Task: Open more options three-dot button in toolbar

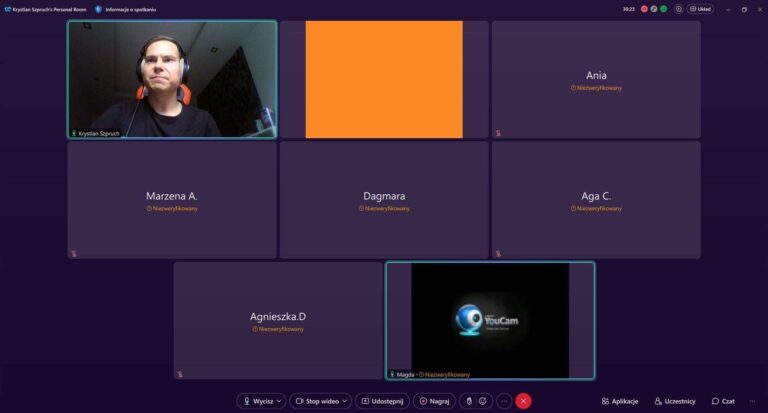Action: click(x=504, y=401)
